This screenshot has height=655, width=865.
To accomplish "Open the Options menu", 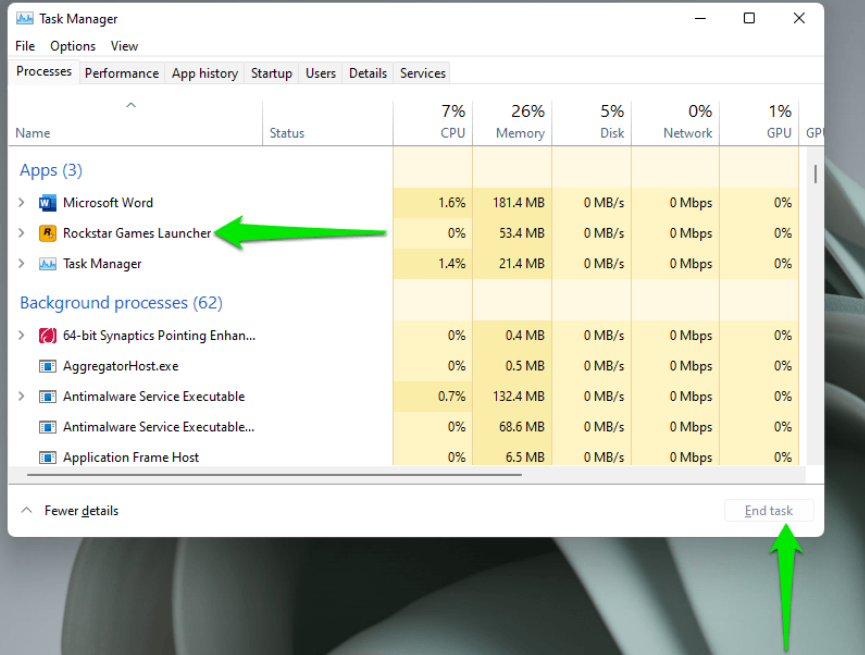I will pos(73,46).
